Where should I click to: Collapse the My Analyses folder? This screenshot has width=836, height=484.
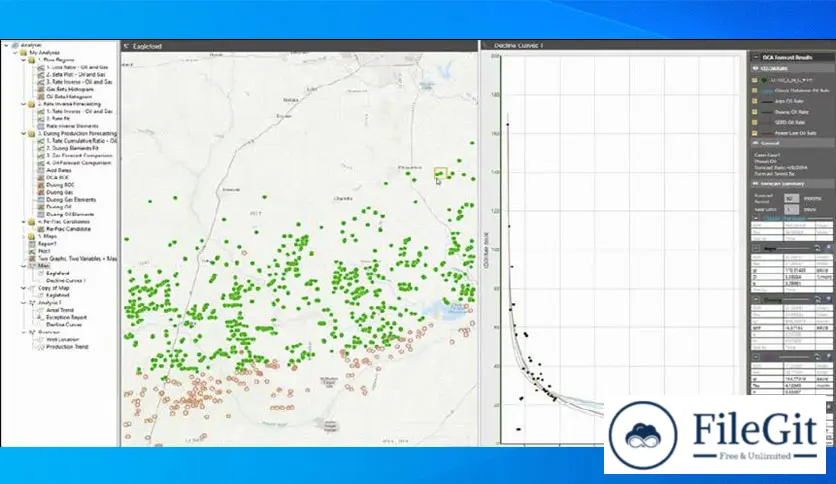[15, 53]
